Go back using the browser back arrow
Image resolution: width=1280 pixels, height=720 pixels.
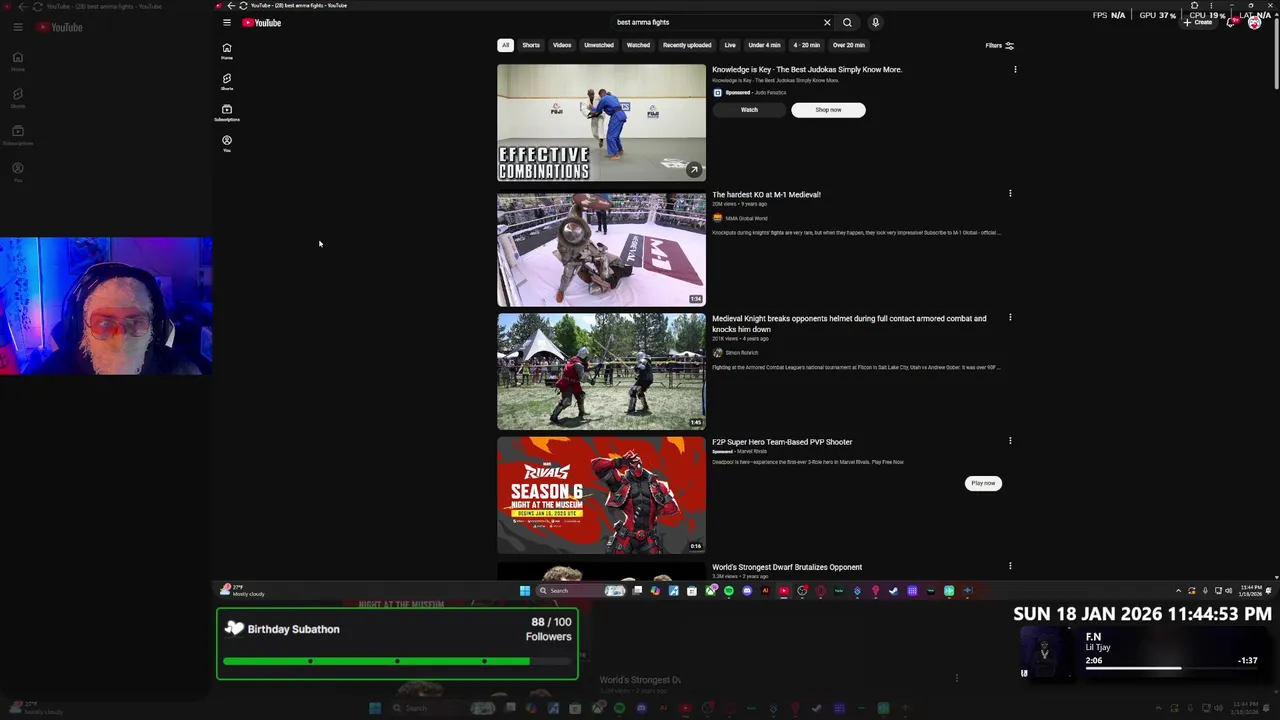[231, 5]
